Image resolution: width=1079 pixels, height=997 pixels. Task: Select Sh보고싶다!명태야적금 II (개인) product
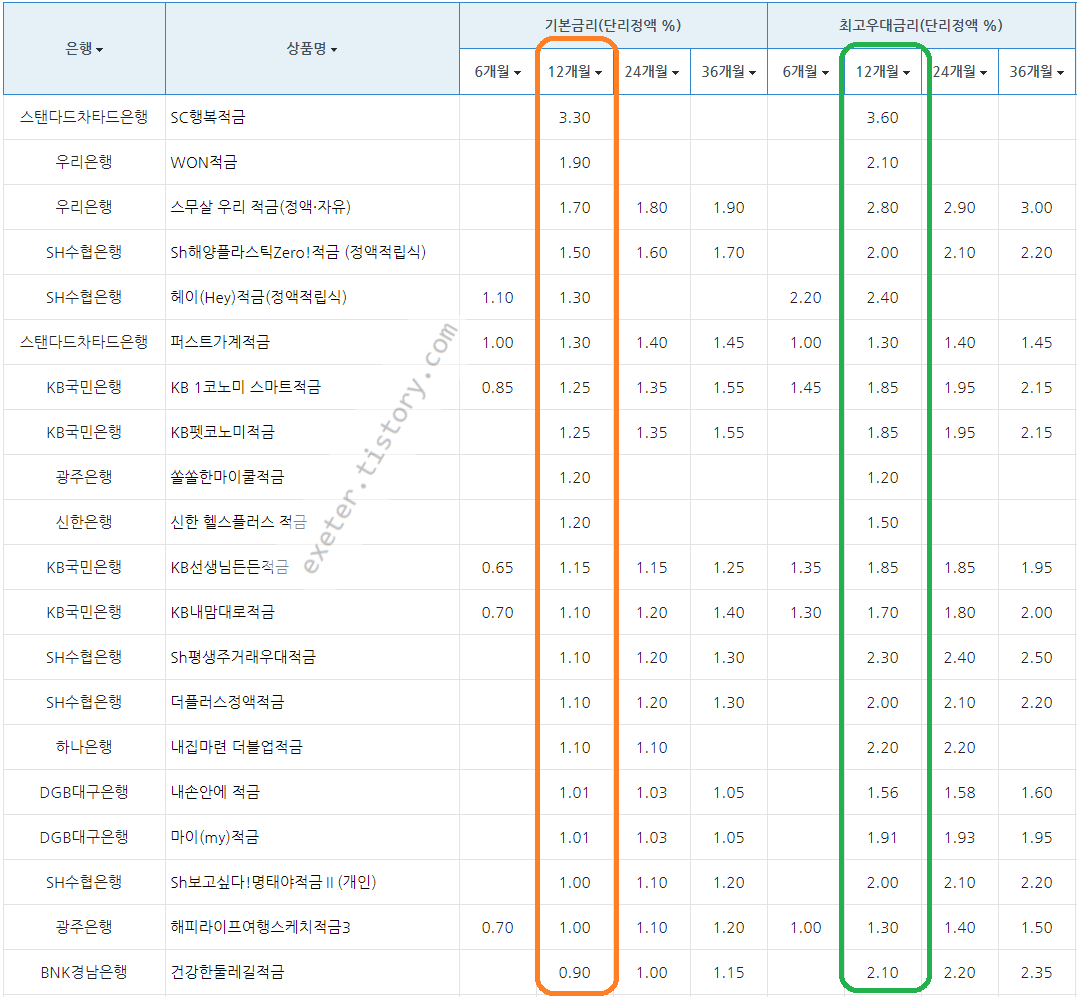pyautogui.click(x=273, y=882)
